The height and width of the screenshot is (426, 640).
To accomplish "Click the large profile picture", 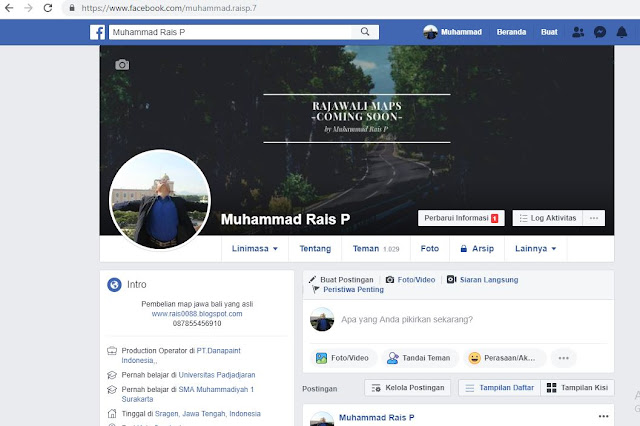I will click(x=160, y=200).
